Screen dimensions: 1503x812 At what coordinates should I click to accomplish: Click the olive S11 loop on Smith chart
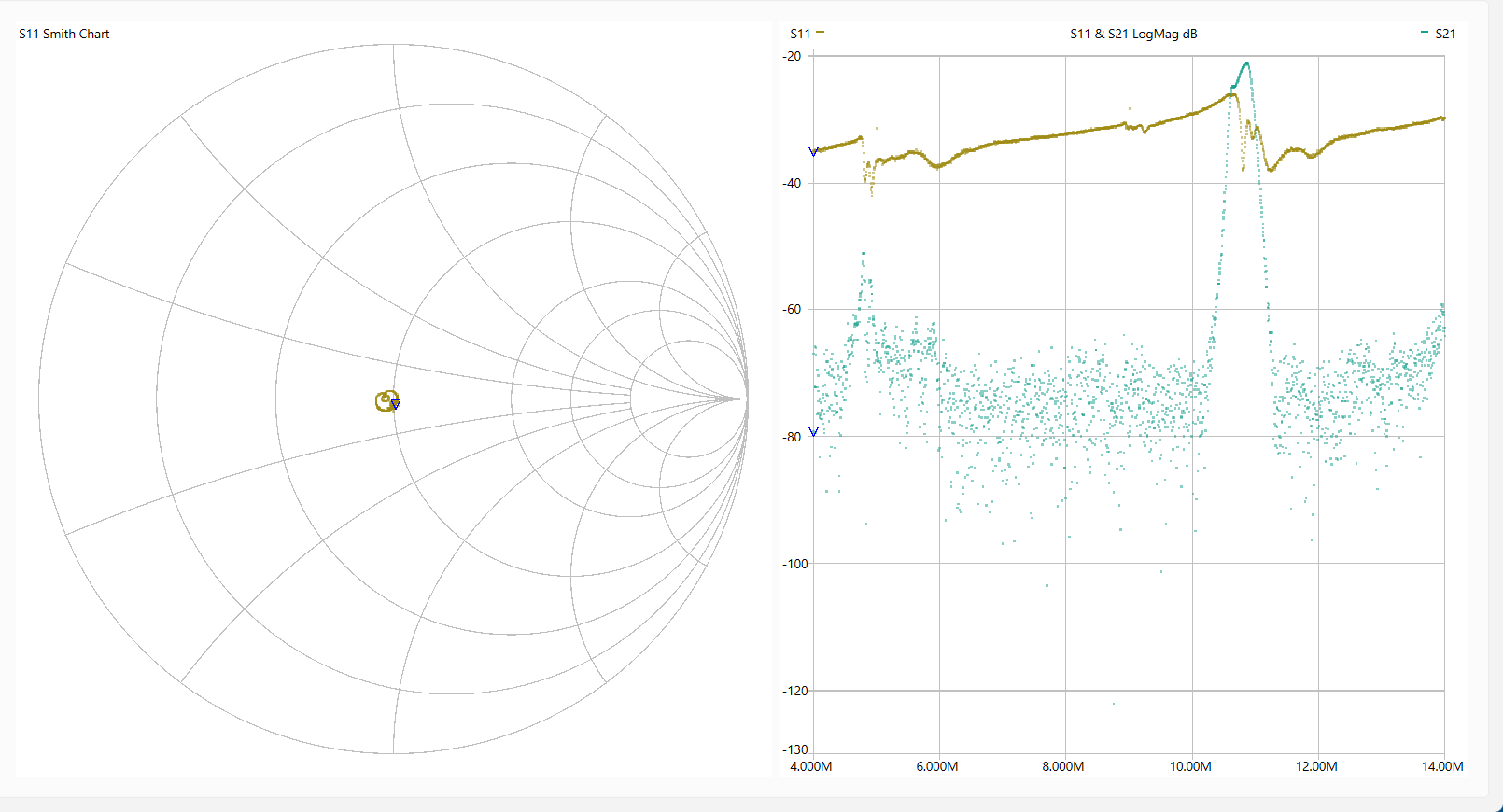[x=384, y=400]
